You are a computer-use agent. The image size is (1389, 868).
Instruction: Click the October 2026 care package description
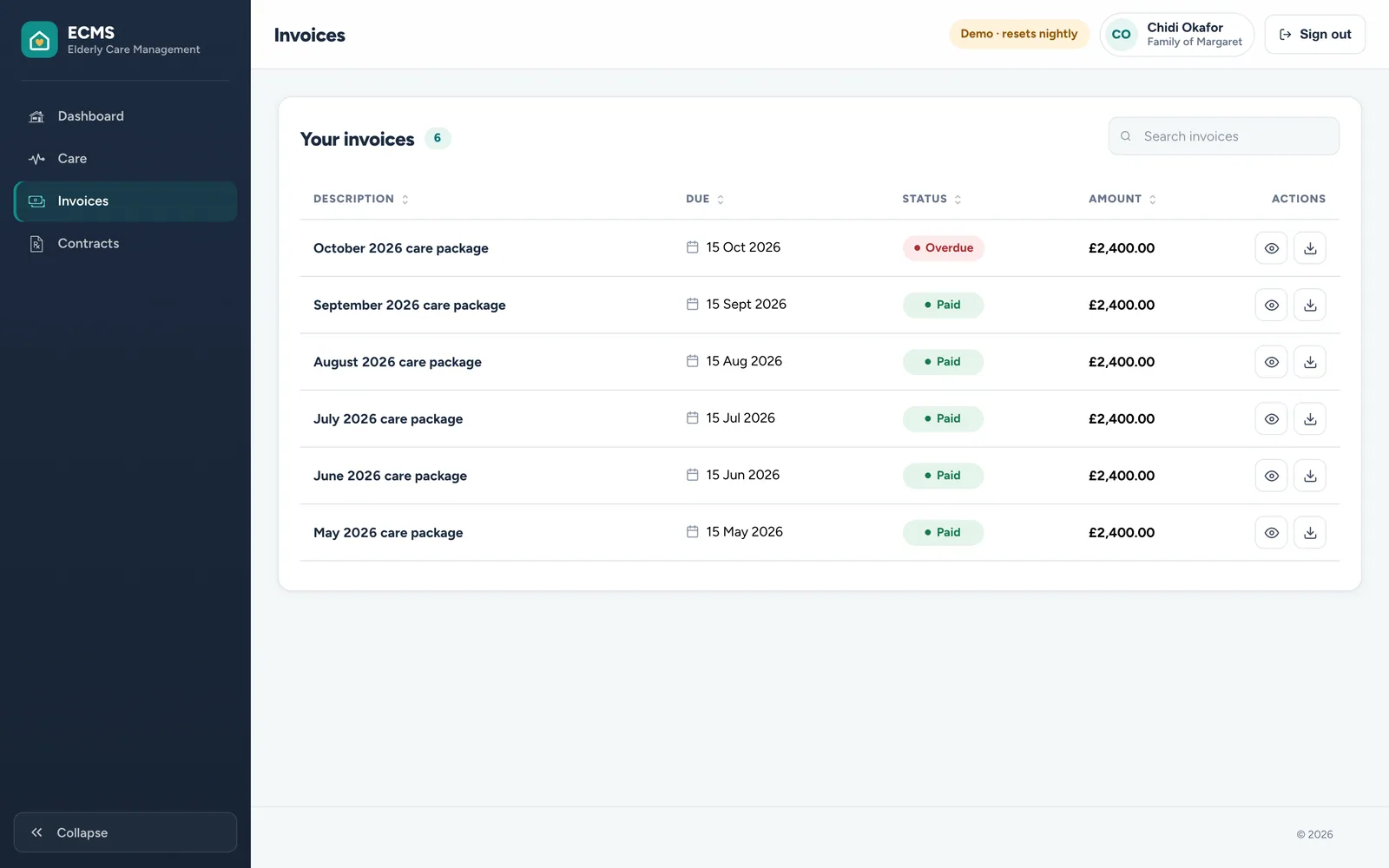point(401,248)
